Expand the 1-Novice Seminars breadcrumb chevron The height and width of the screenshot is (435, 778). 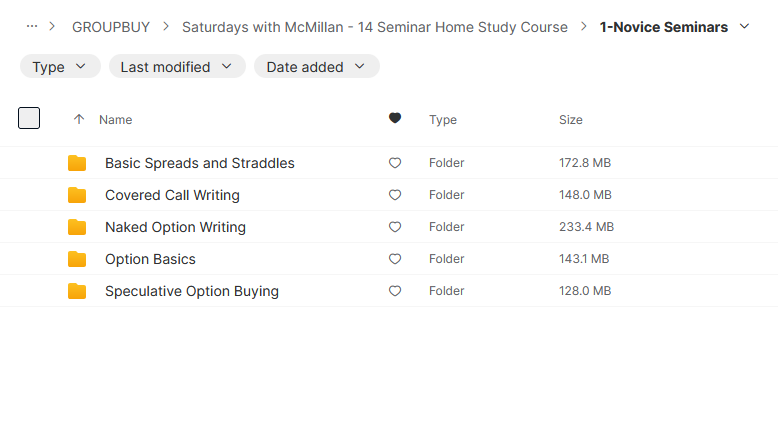coord(744,27)
